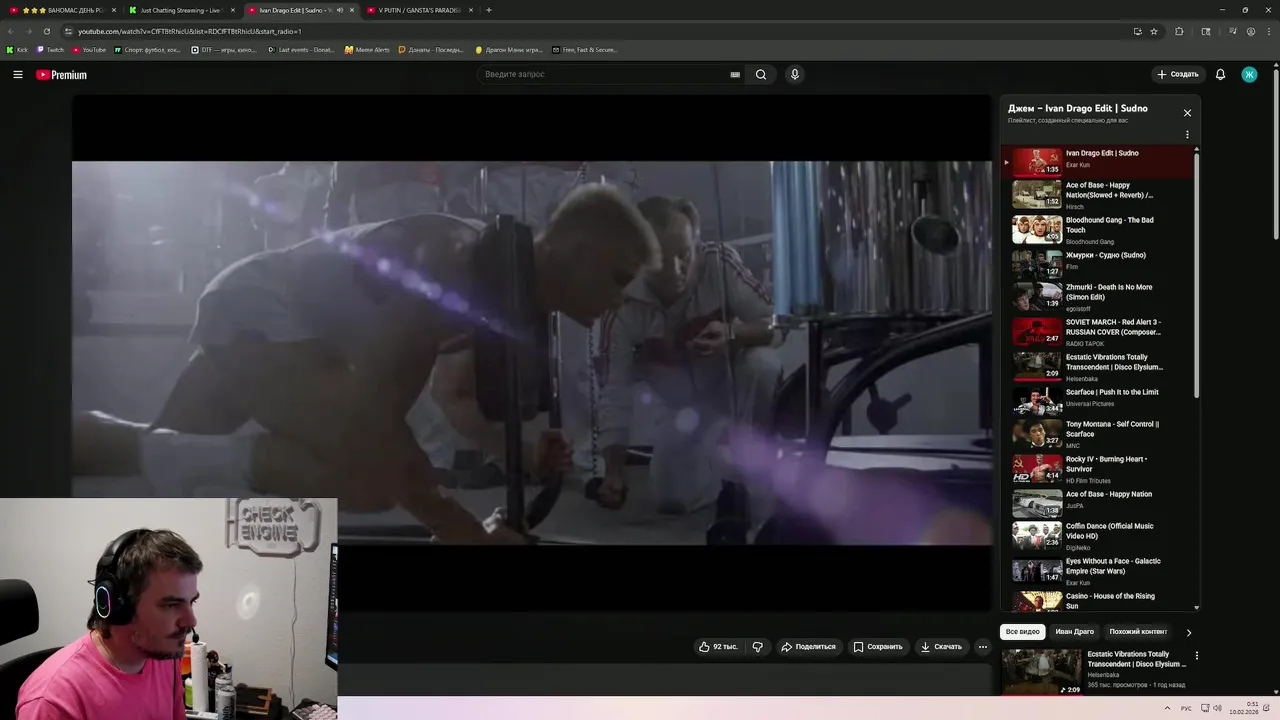Click the Поделиться share button
Image resolution: width=1280 pixels, height=720 pixels.
(x=808, y=647)
